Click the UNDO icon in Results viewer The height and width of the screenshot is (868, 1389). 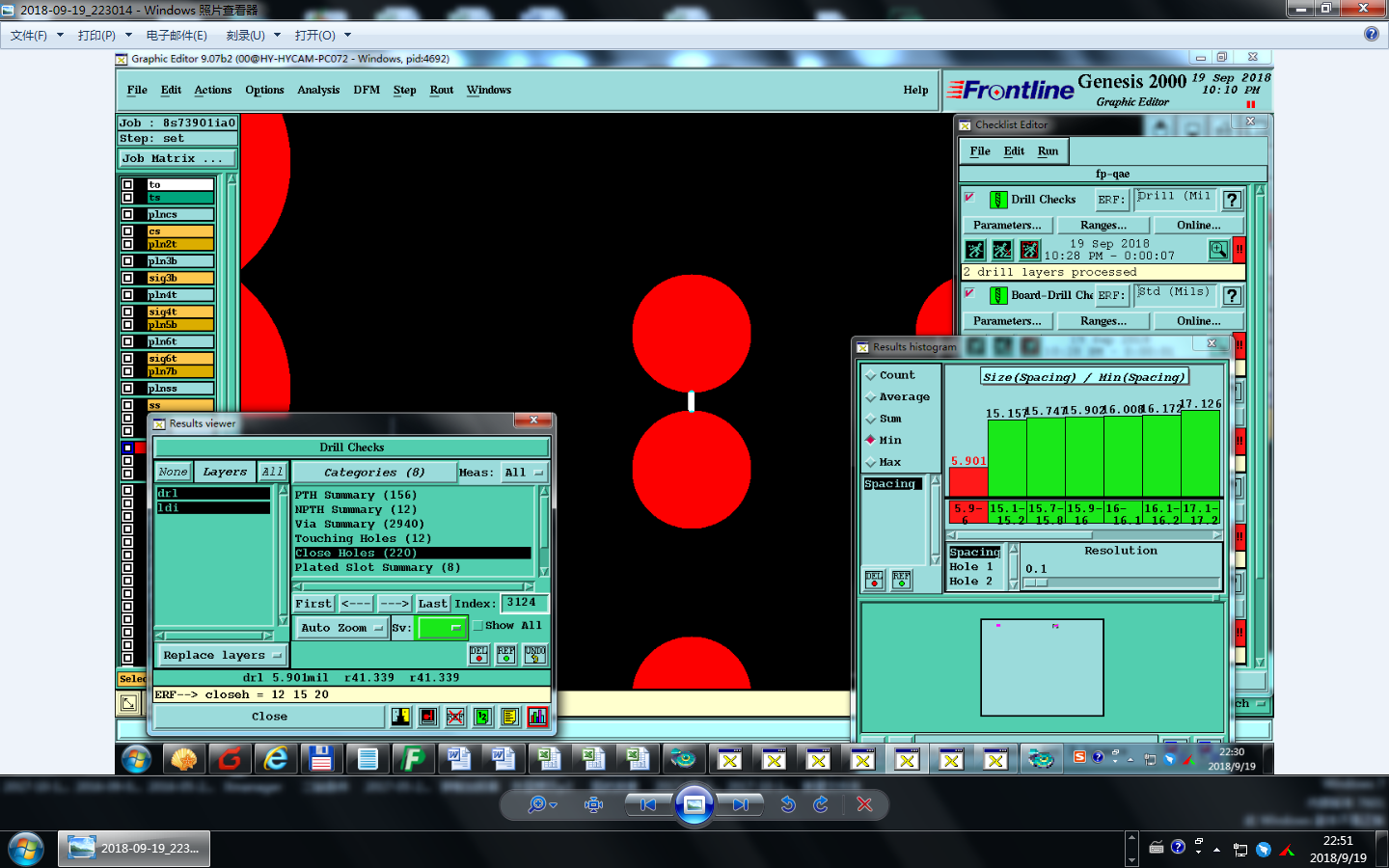535,654
